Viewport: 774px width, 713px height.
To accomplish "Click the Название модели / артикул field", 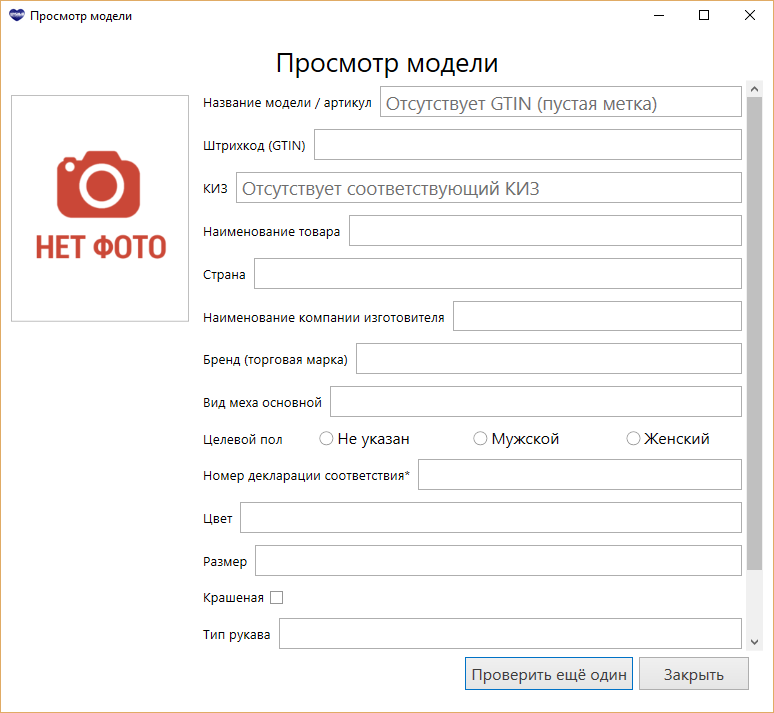I will pyautogui.click(x=561, y=102).
